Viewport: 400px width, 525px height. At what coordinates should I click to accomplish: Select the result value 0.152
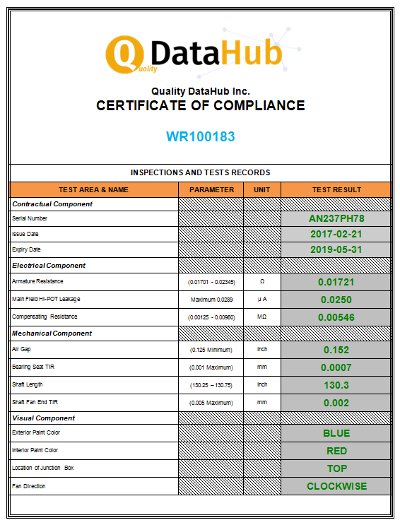[x=336, y=350]
